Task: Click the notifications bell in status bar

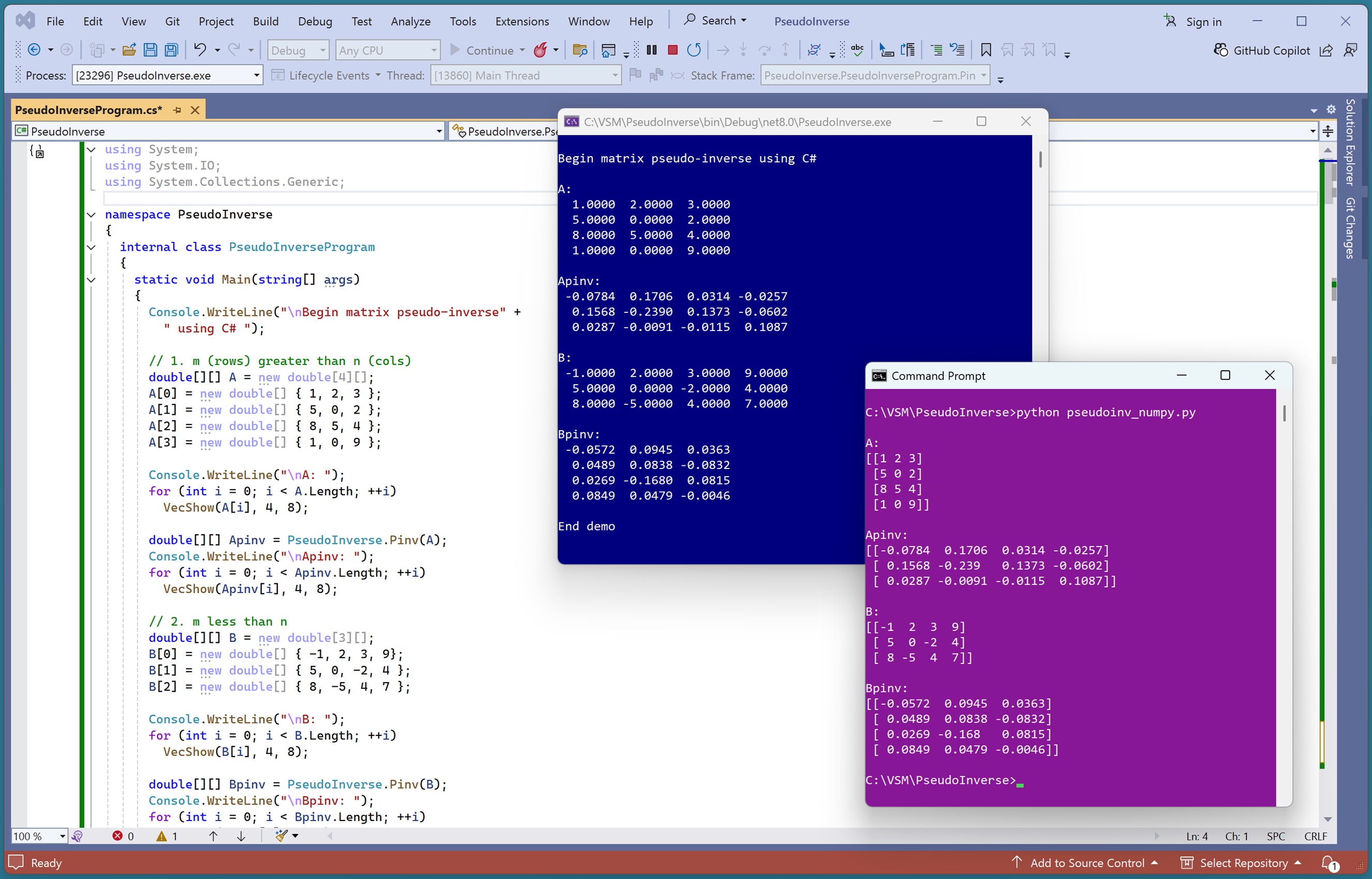Action: coord(1328,863)
